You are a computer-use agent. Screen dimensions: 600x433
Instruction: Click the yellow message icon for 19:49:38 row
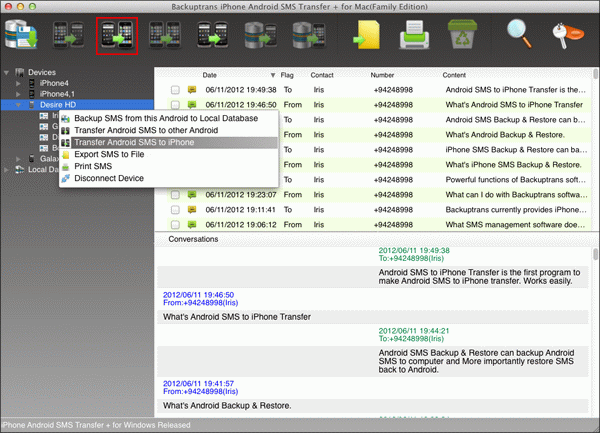(x=192, y=90)
